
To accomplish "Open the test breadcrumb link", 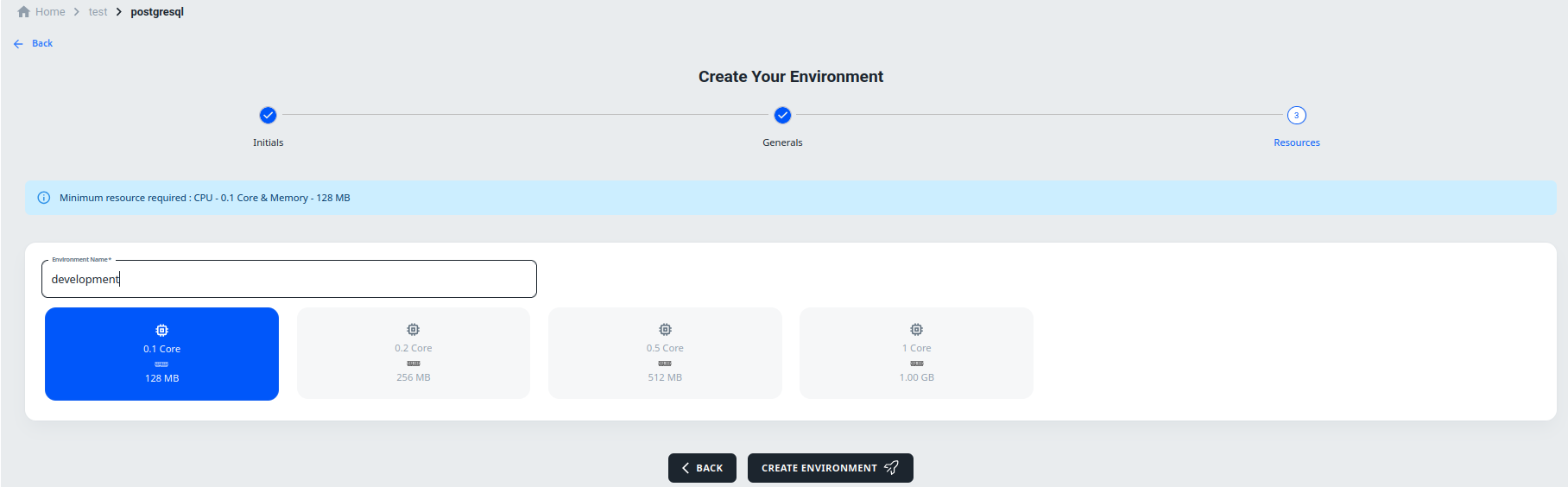I will (98, 12).
